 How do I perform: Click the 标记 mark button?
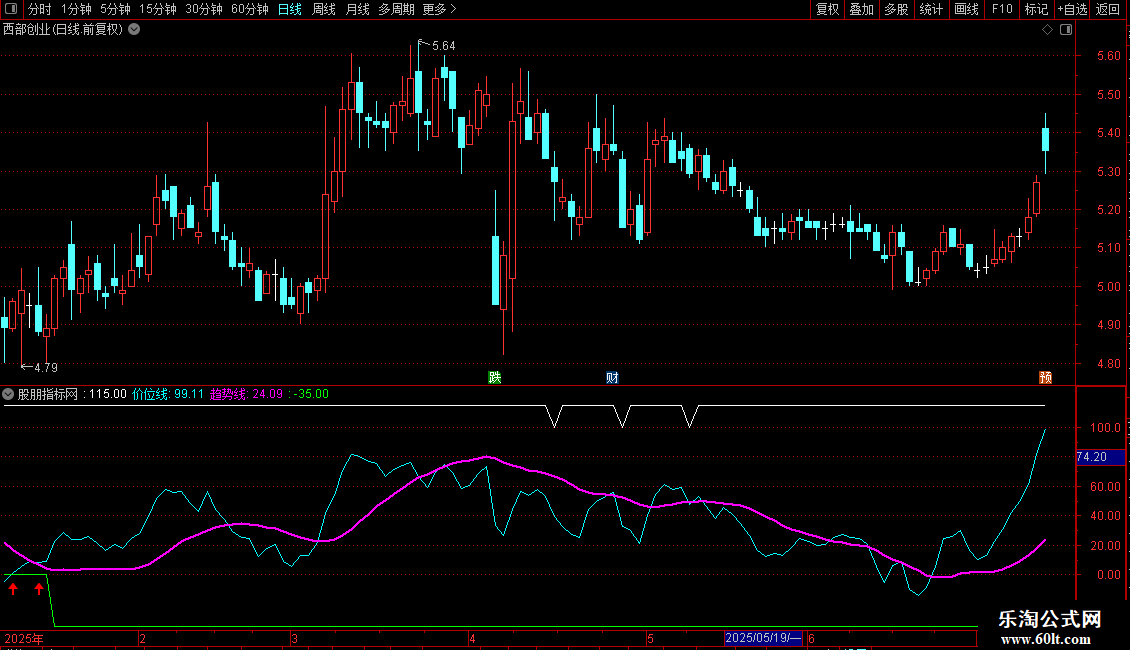(1036, 9)
